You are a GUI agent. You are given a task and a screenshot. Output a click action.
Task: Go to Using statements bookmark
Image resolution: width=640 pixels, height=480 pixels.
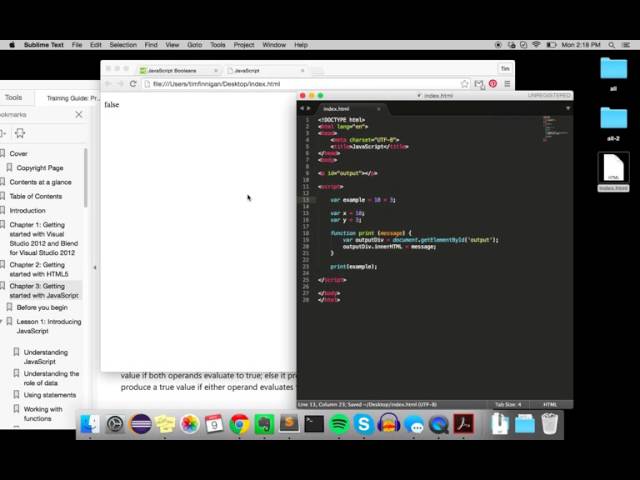click(x=50, y=395)
